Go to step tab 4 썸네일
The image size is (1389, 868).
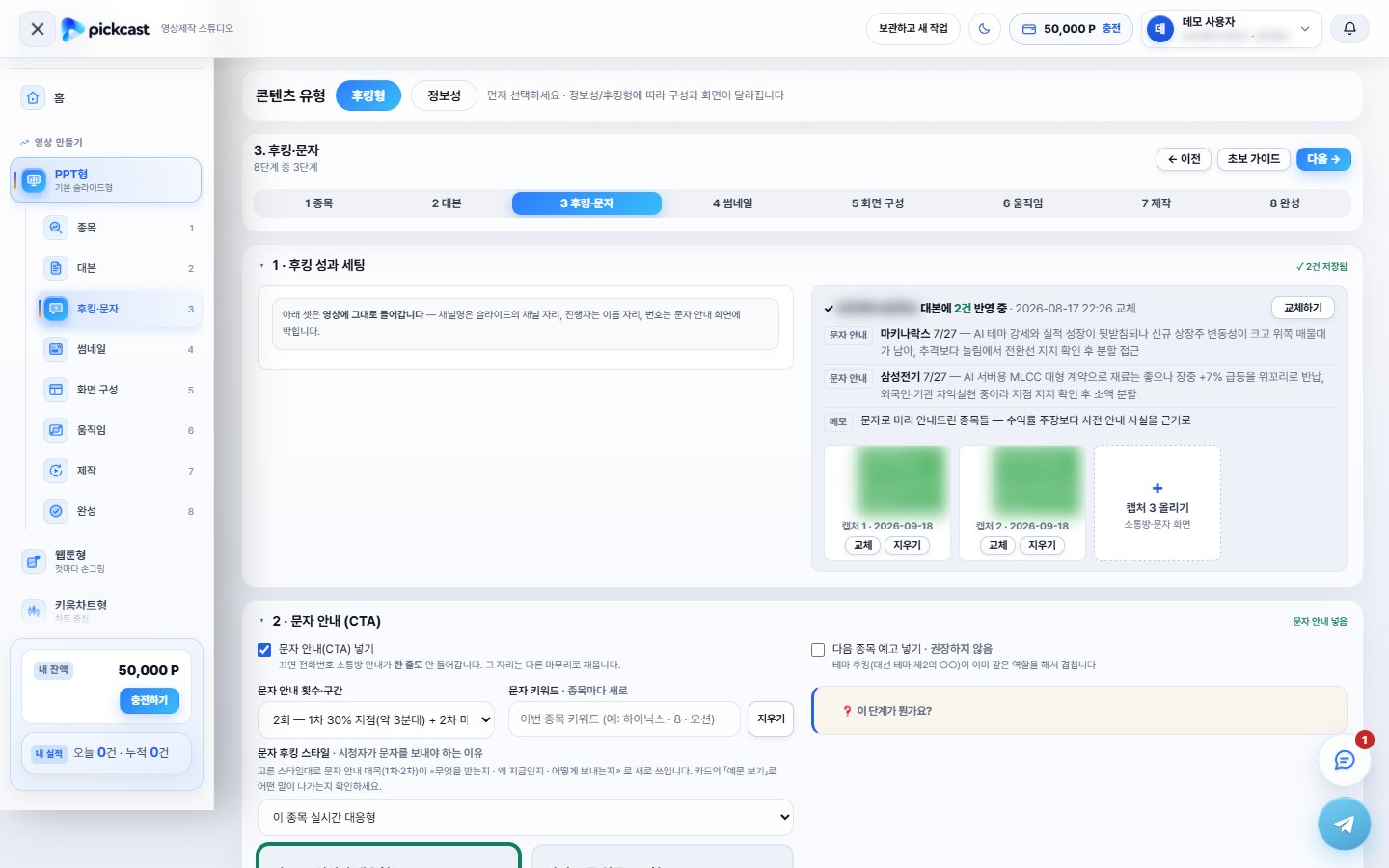tap(733, 203)
